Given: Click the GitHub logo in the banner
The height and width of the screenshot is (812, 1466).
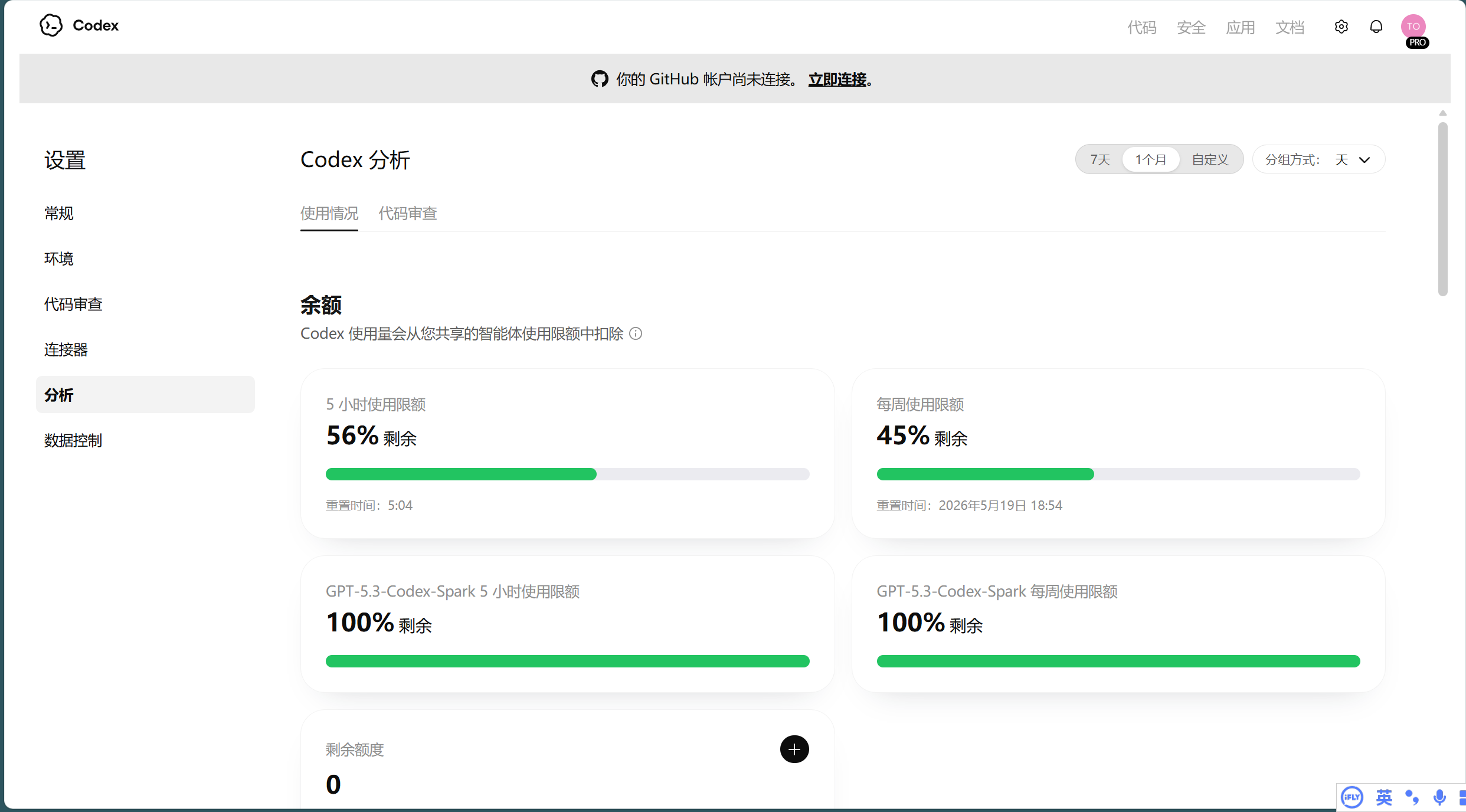Looking at the screenshot, I should point(600,79).
